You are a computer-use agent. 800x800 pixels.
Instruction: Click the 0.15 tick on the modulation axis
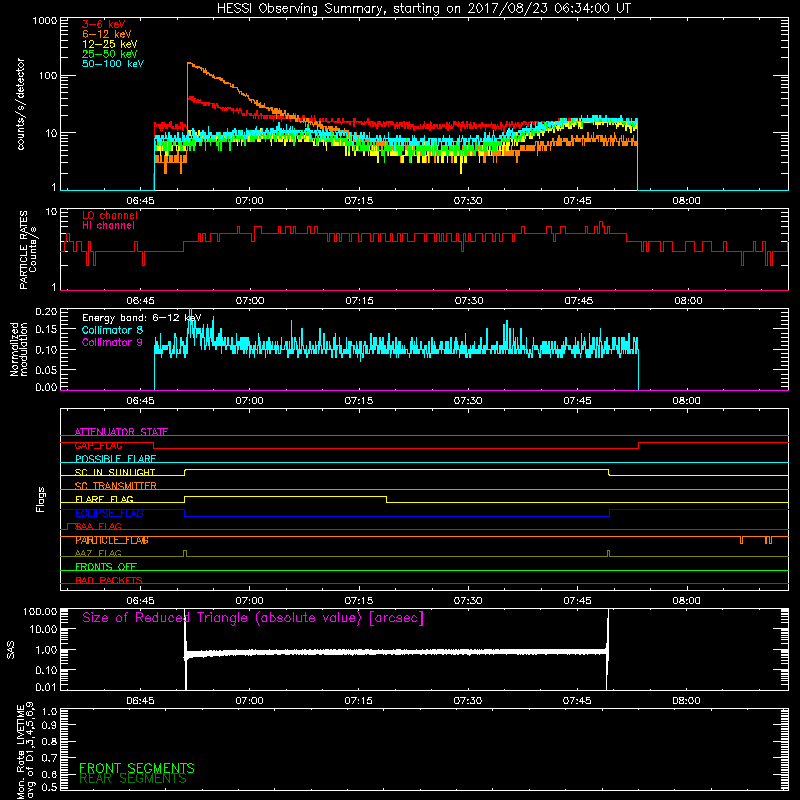tap(46, 330)
